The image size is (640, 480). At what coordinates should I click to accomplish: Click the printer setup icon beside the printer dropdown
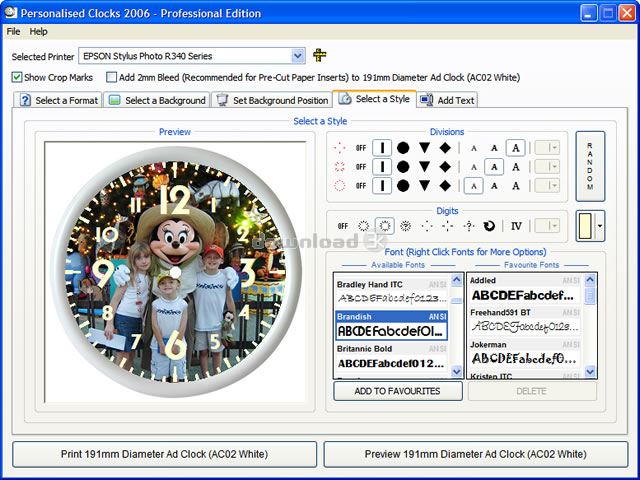click(x=320, y=56)
